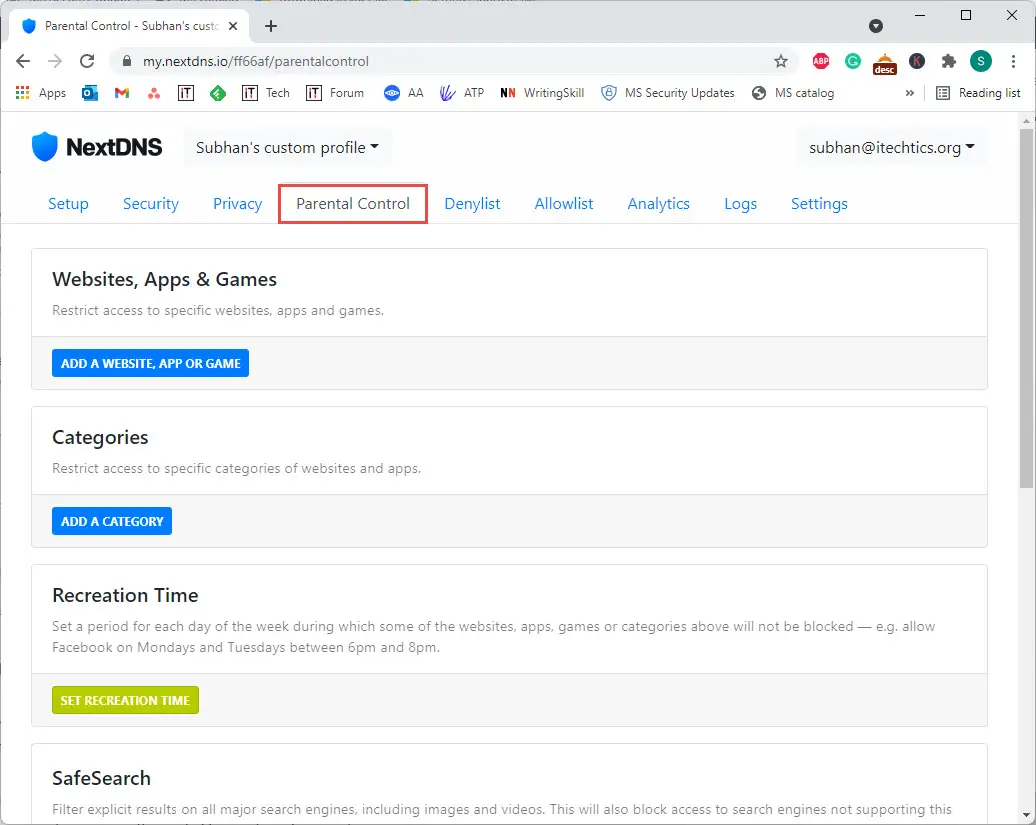Click the Add a Category button
Image resolution: width=1036 pixels, height=825 pixels.
[x=112, y=521]
